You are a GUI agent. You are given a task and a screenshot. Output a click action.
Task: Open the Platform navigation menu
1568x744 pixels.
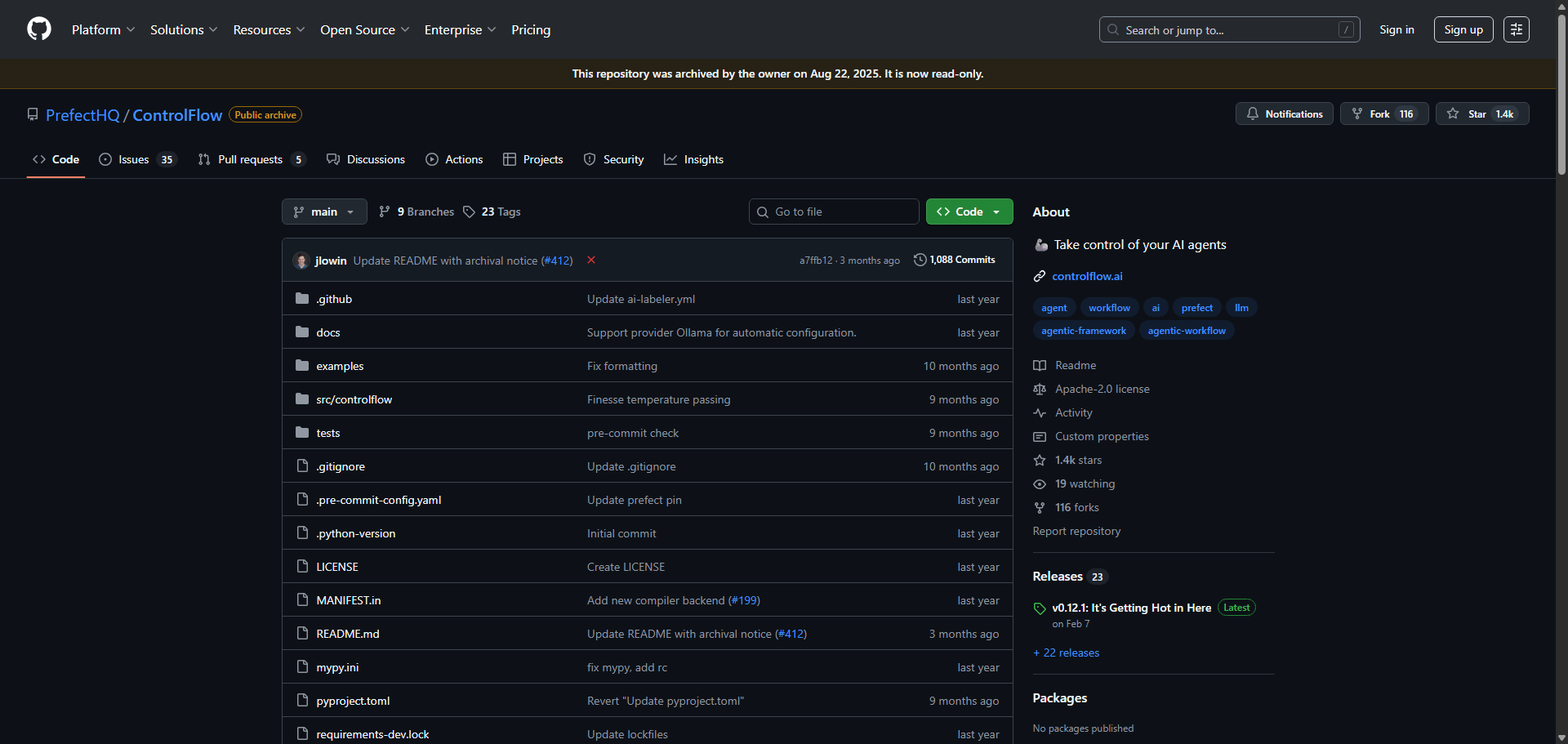click(103, 29)
